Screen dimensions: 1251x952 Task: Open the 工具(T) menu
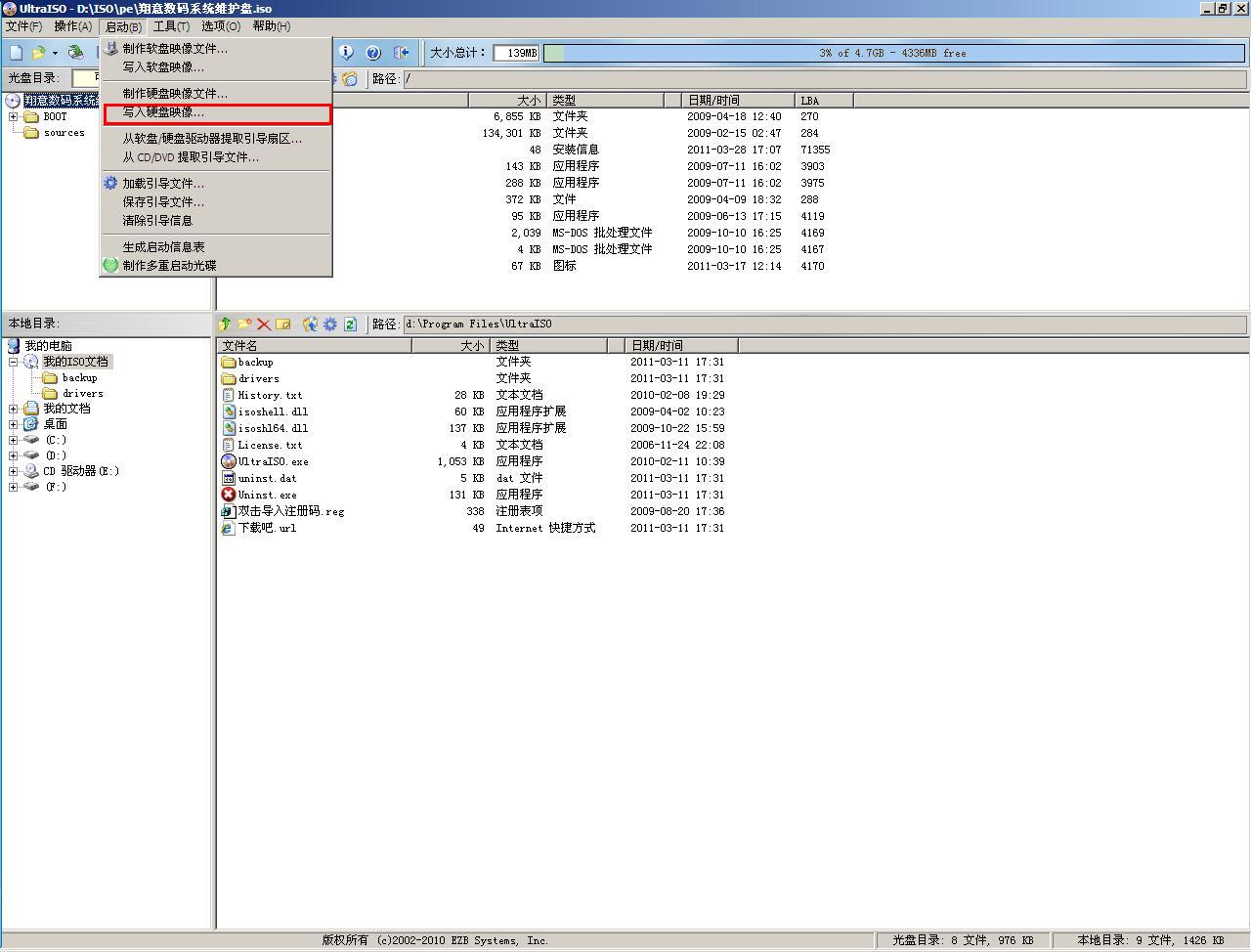click(171, 26)
